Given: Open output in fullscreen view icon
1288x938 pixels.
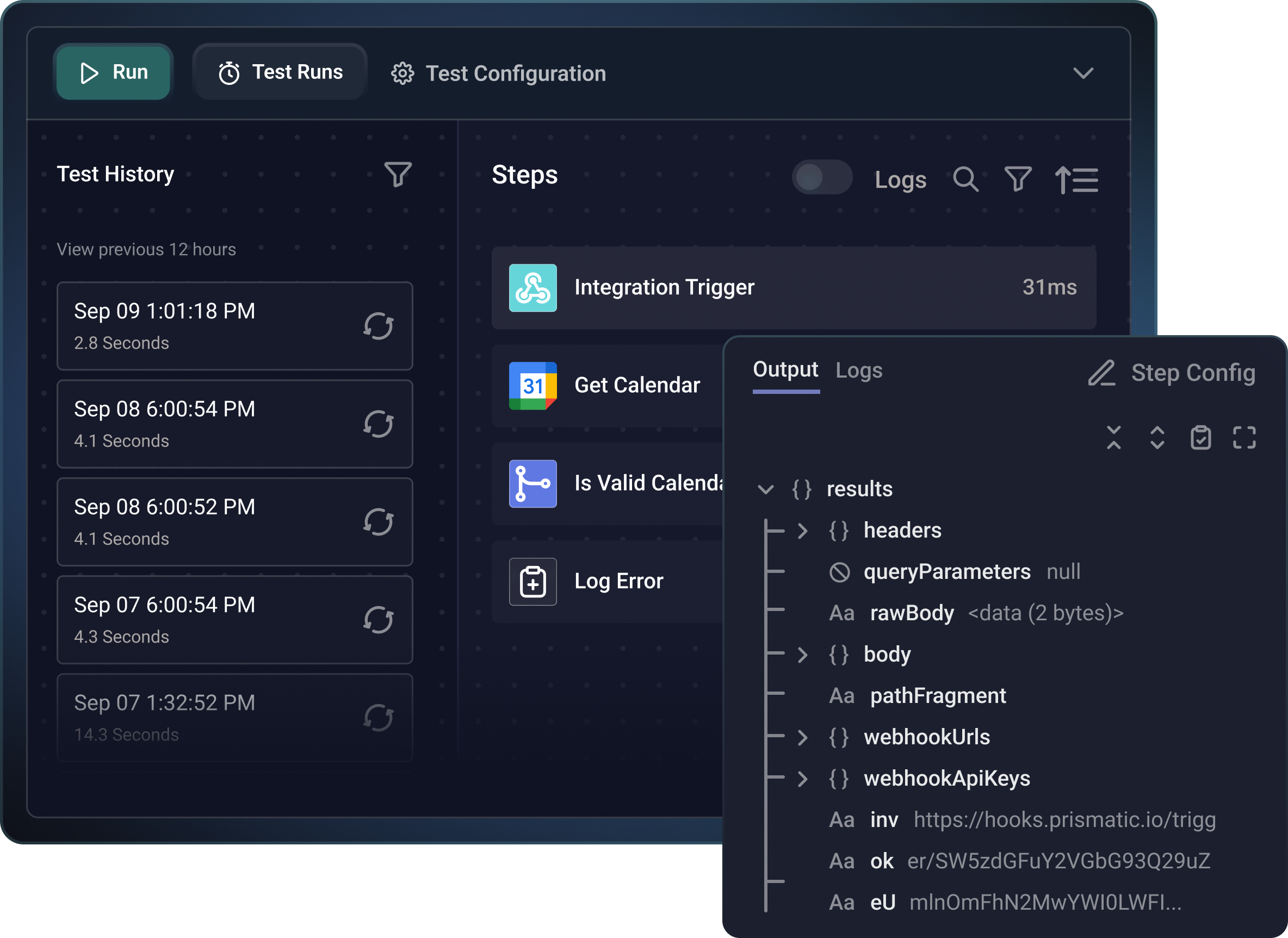Looking at the screenshot, I should 1244,437.
